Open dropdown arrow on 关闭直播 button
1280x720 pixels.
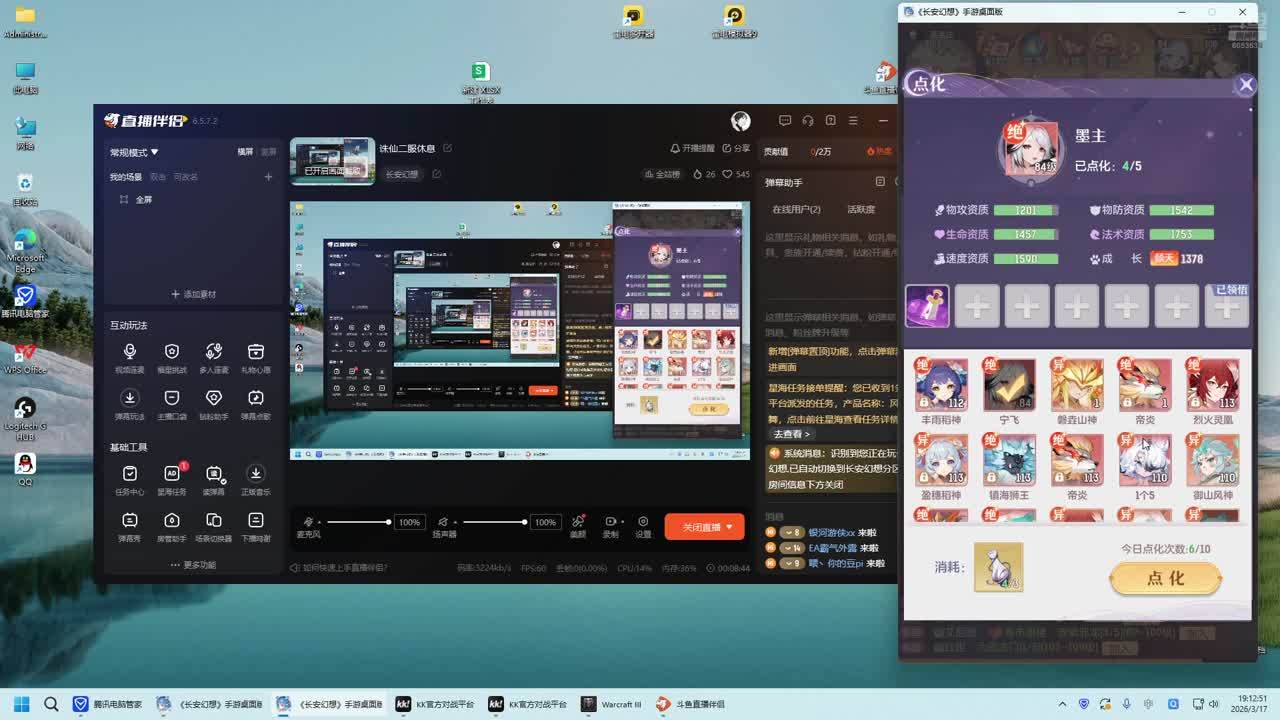point(730,527)
